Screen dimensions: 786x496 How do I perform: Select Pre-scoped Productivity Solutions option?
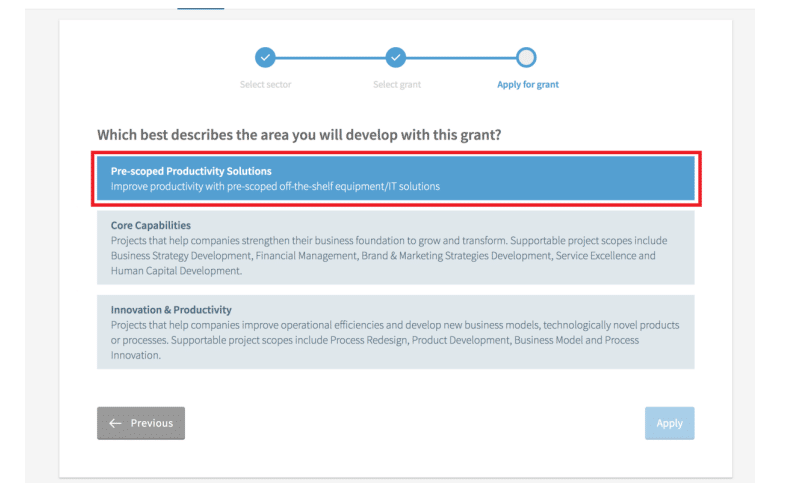pyautogui.click(x=396, y=179)
